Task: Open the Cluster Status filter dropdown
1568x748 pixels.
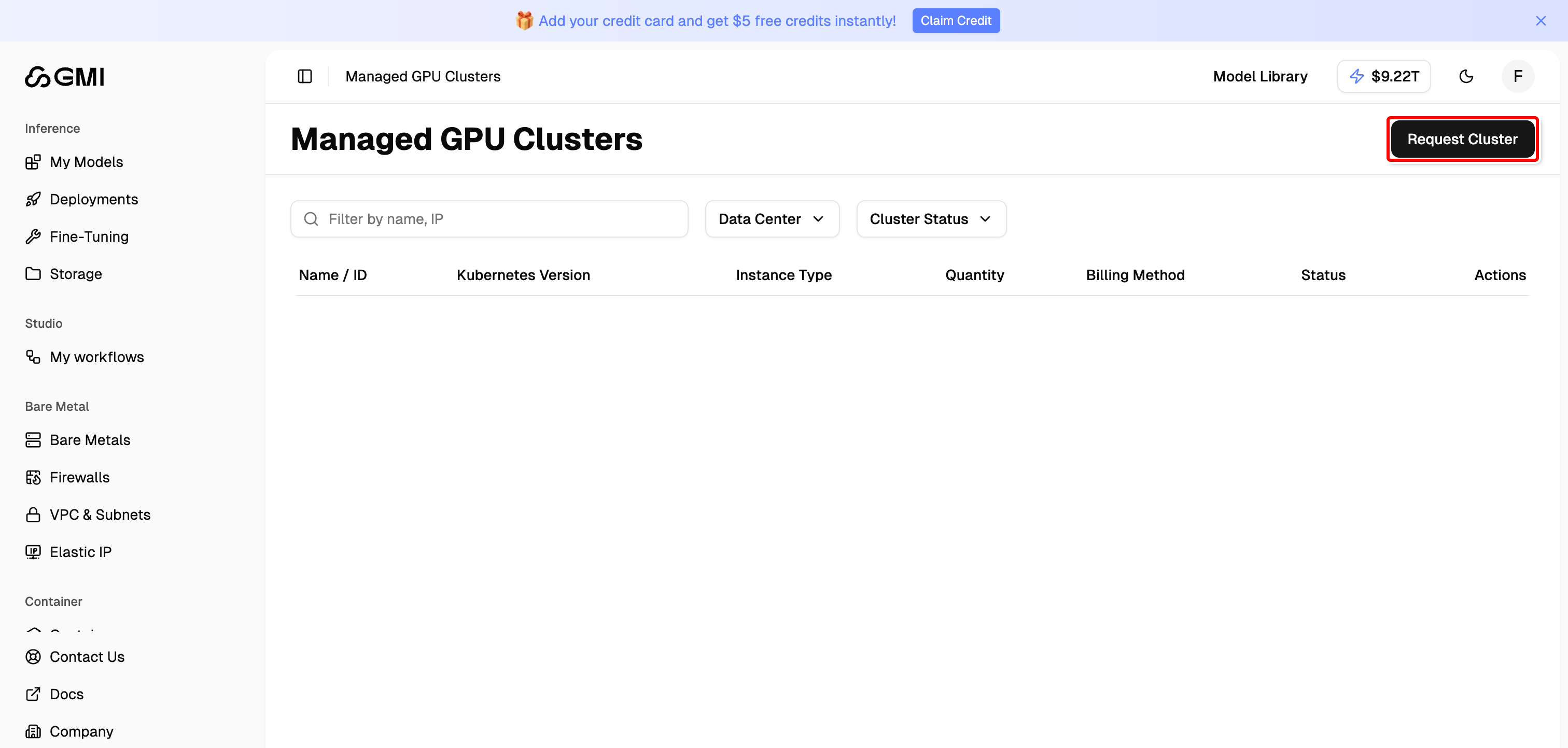Action: pos(931,219)
